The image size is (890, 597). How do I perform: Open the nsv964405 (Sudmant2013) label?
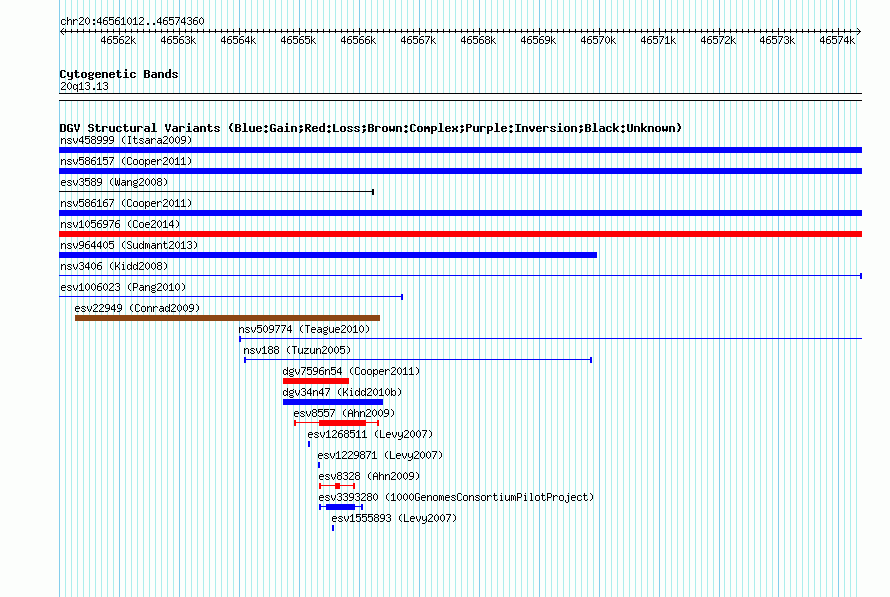coord(129,245)
